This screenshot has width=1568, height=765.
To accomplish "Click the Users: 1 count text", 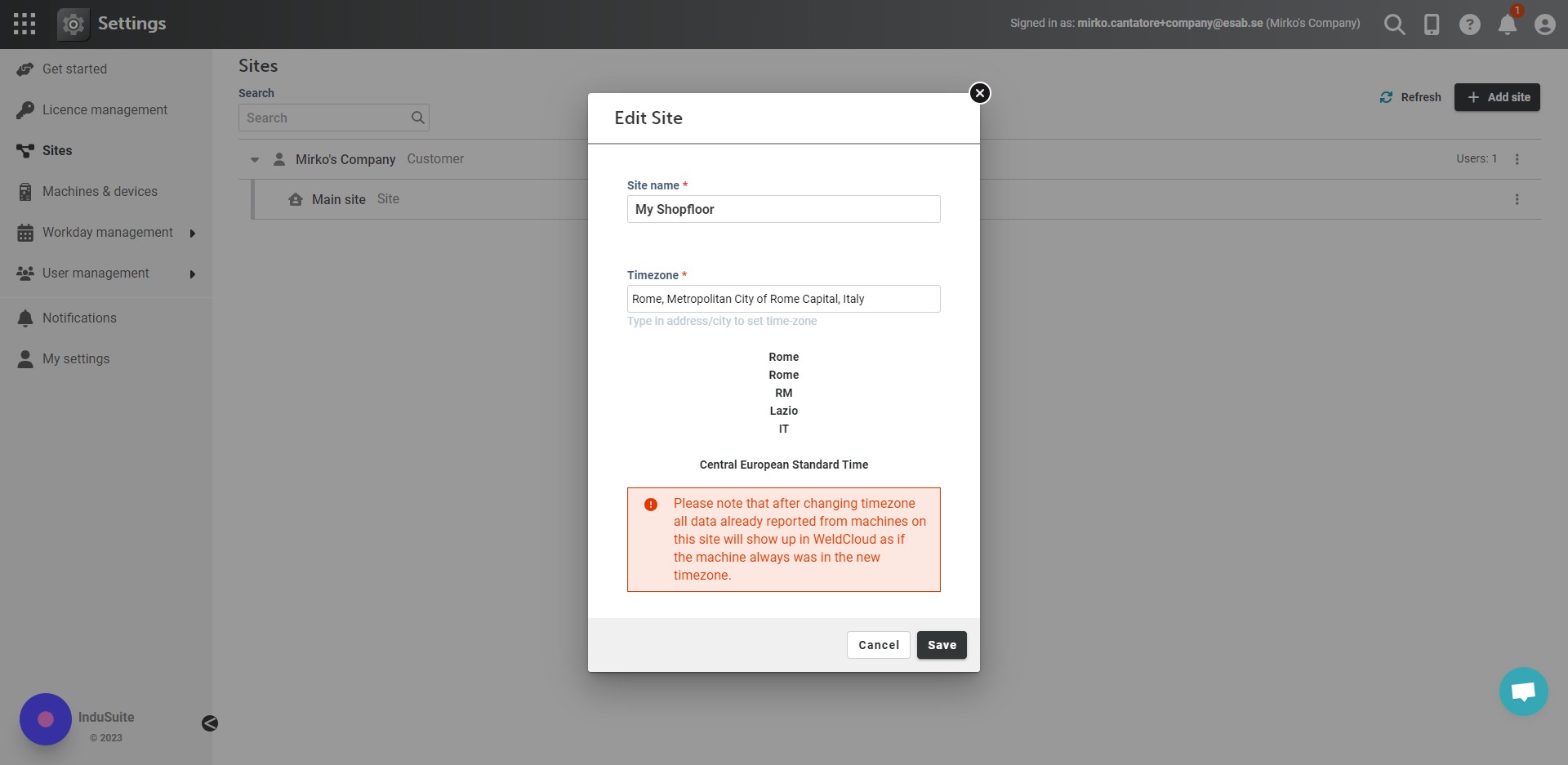I will (1477, 158).
